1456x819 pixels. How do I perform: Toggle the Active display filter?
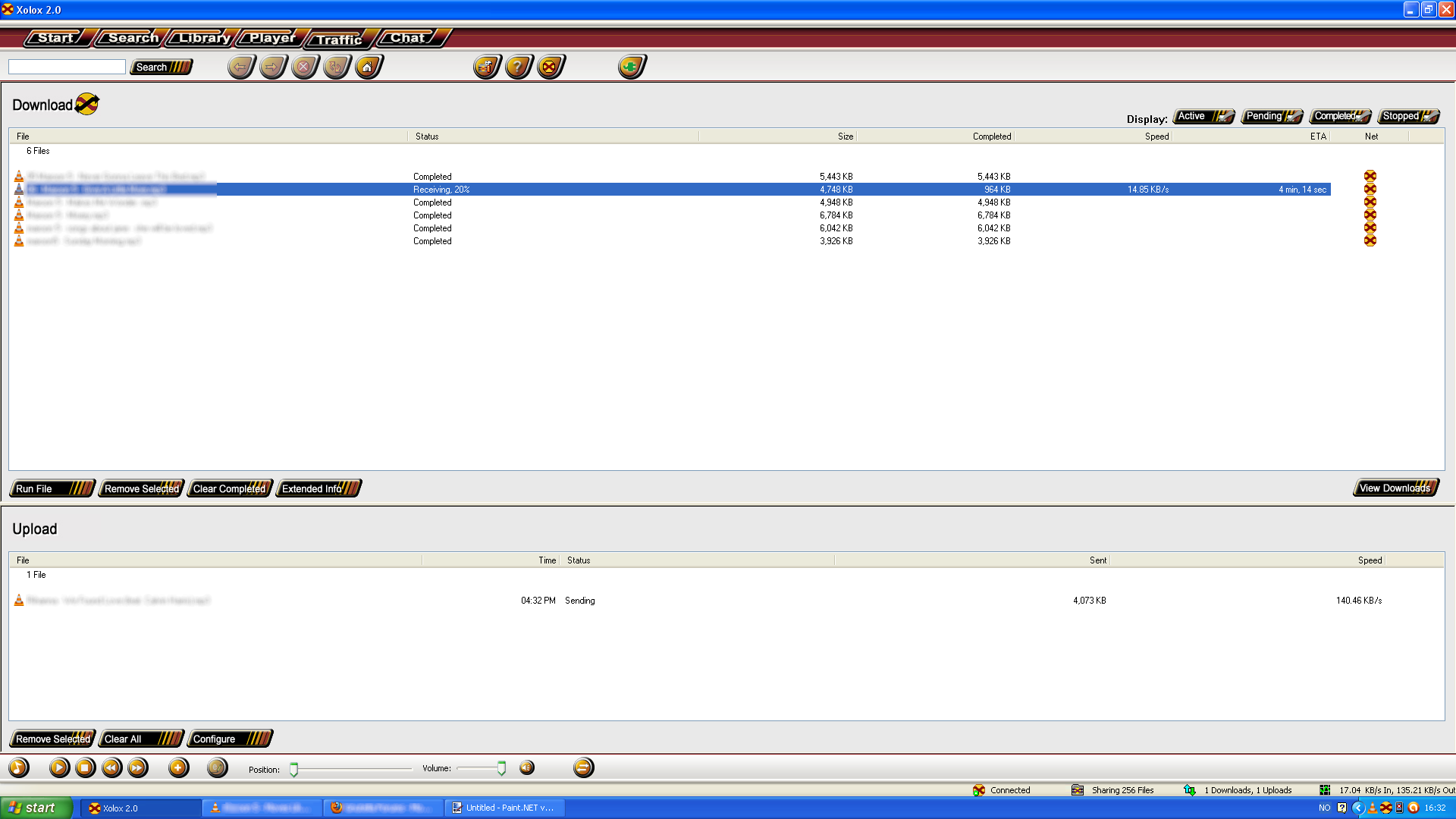pos(1203,116)
